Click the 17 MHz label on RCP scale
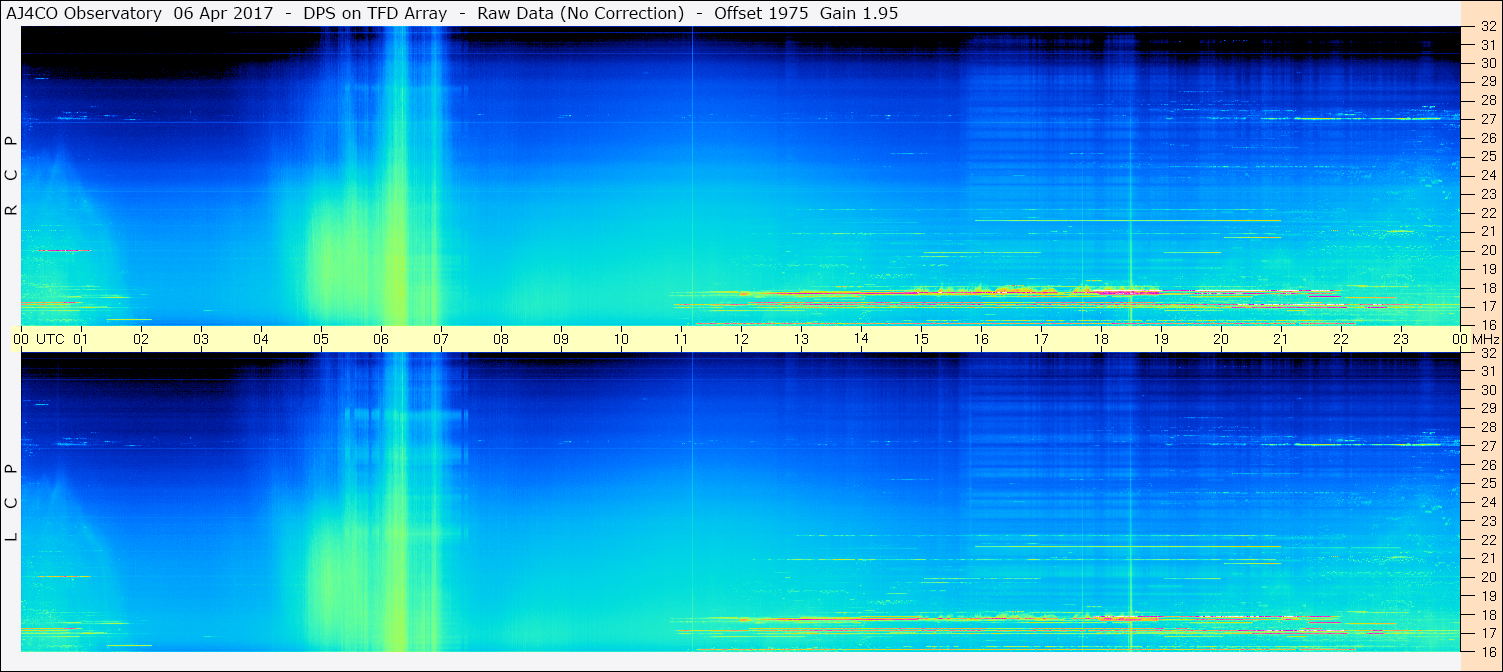 1488,306
